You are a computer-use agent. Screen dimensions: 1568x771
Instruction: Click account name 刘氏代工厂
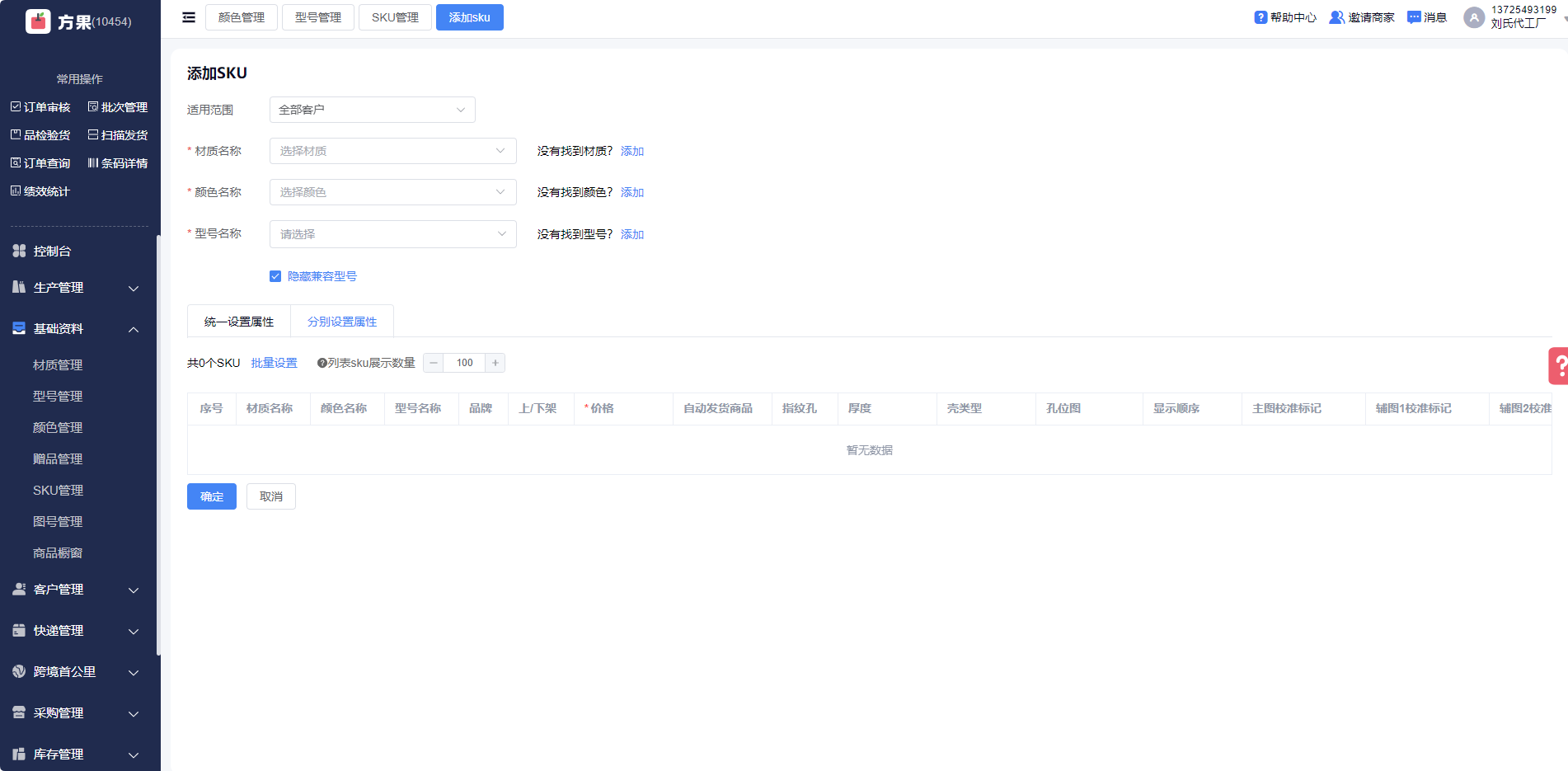tap(1519, 24)
